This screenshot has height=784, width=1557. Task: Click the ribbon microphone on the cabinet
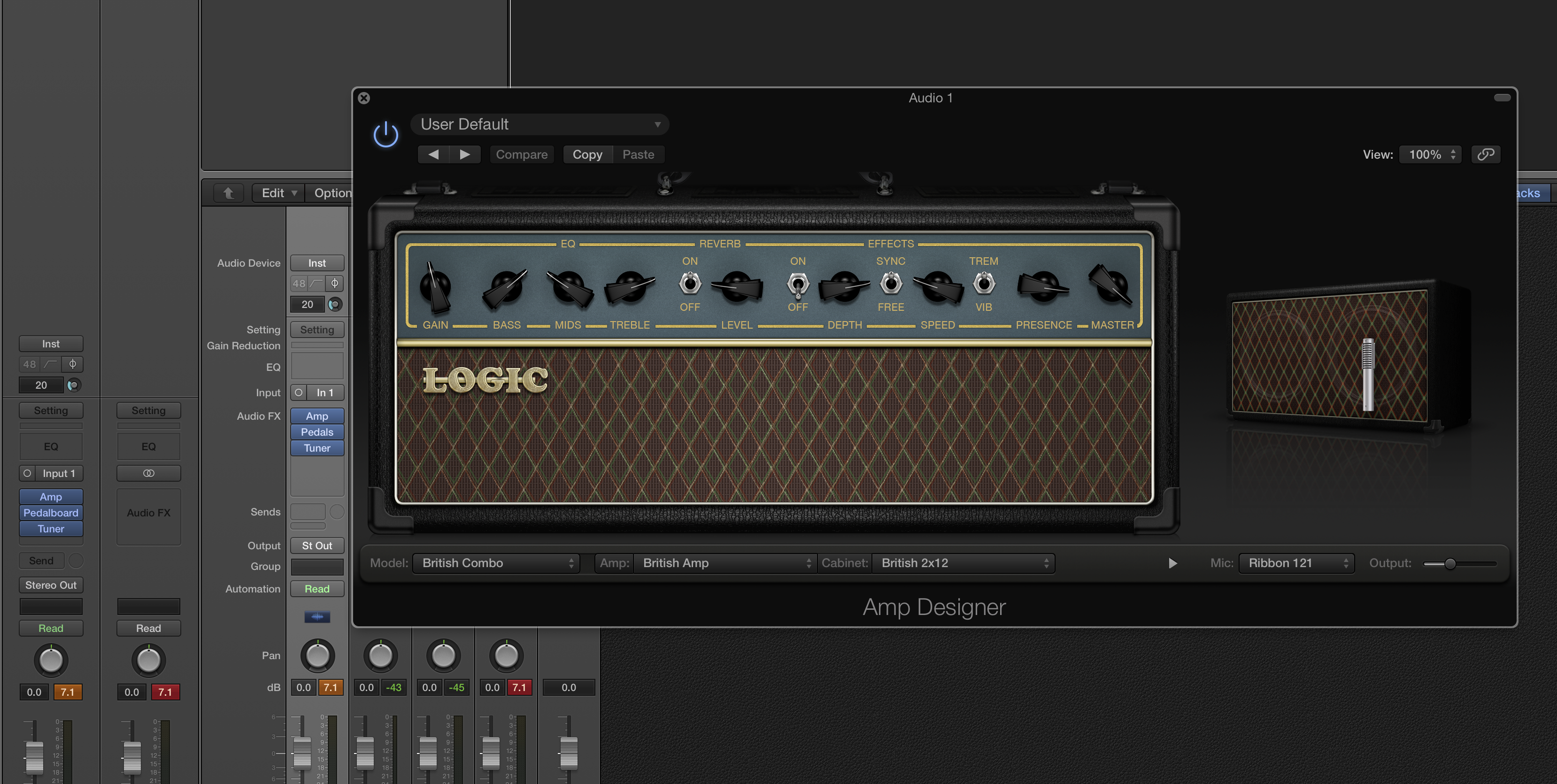tap(1368, 374)
